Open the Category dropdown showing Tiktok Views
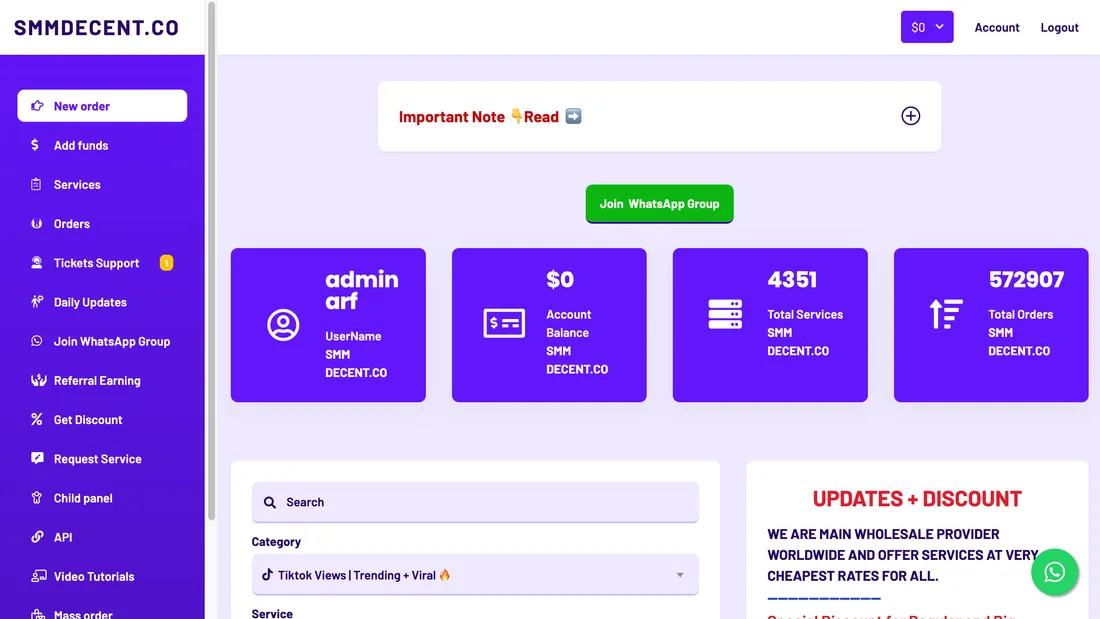1100x619 pixels. pyautogui.click(x=475, y=575)
